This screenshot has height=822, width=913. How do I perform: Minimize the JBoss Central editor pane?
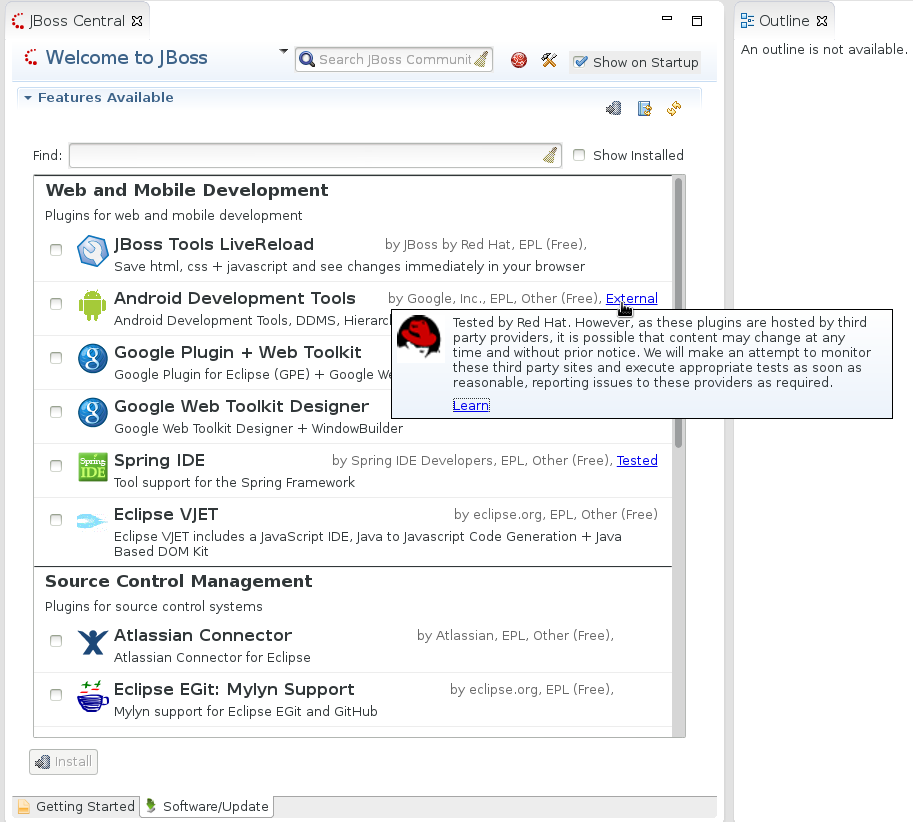coord(667,19)
